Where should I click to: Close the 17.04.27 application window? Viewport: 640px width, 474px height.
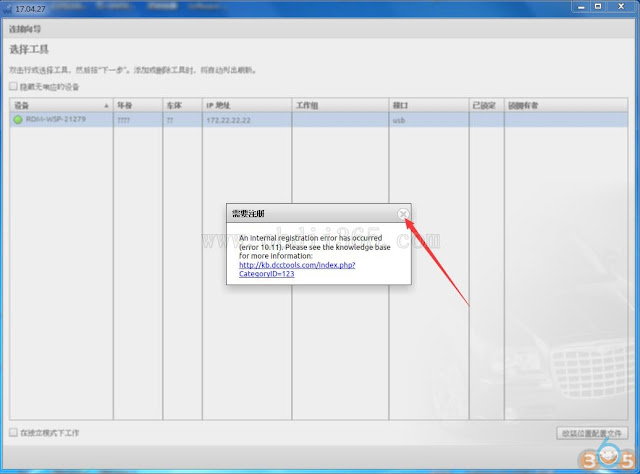pos(621,7)
